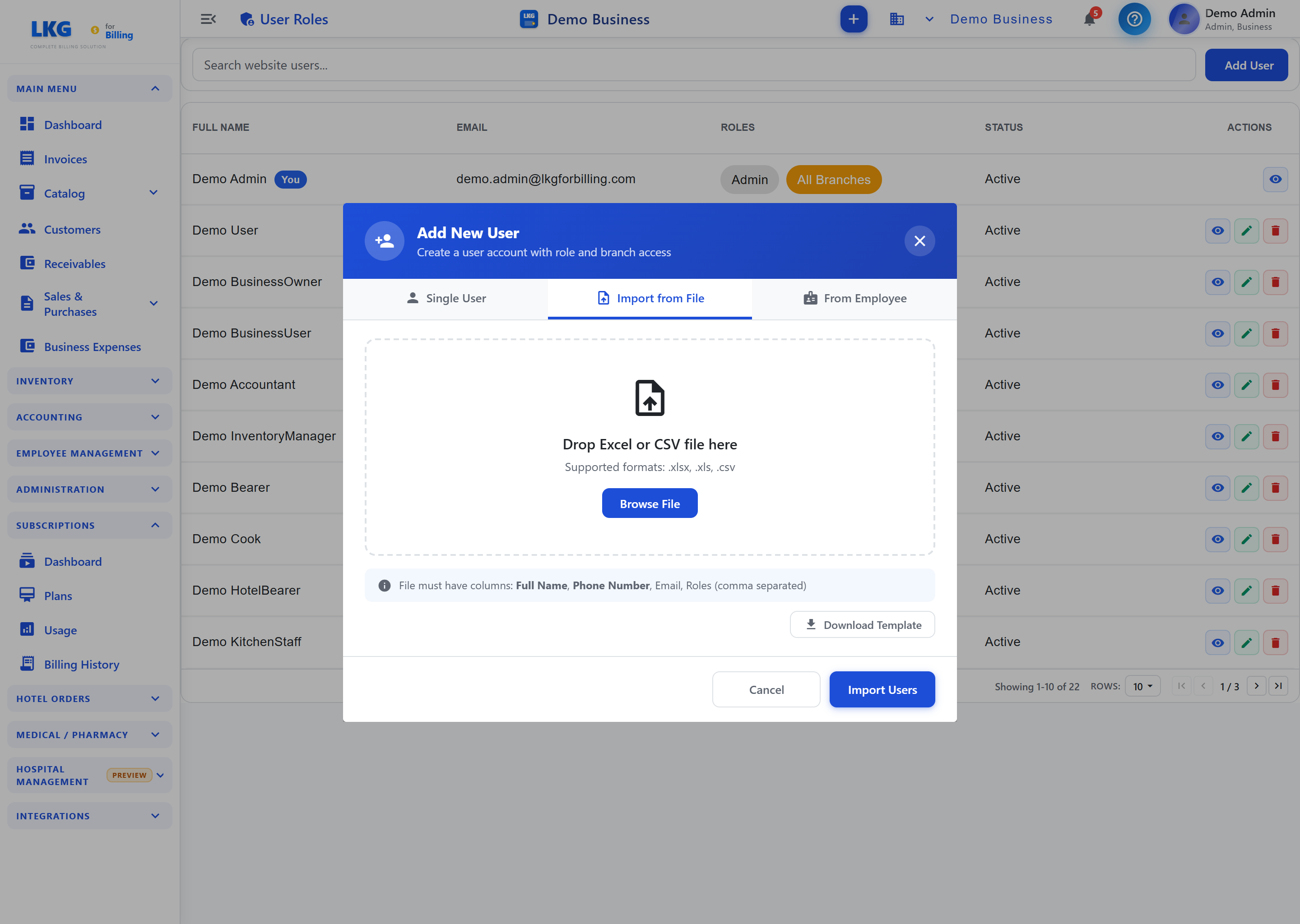Viewport: 1300px width, 924px height.
Task: Open header branch dropdown chevron
Action: pyautogui.click(x=929, y=19)
